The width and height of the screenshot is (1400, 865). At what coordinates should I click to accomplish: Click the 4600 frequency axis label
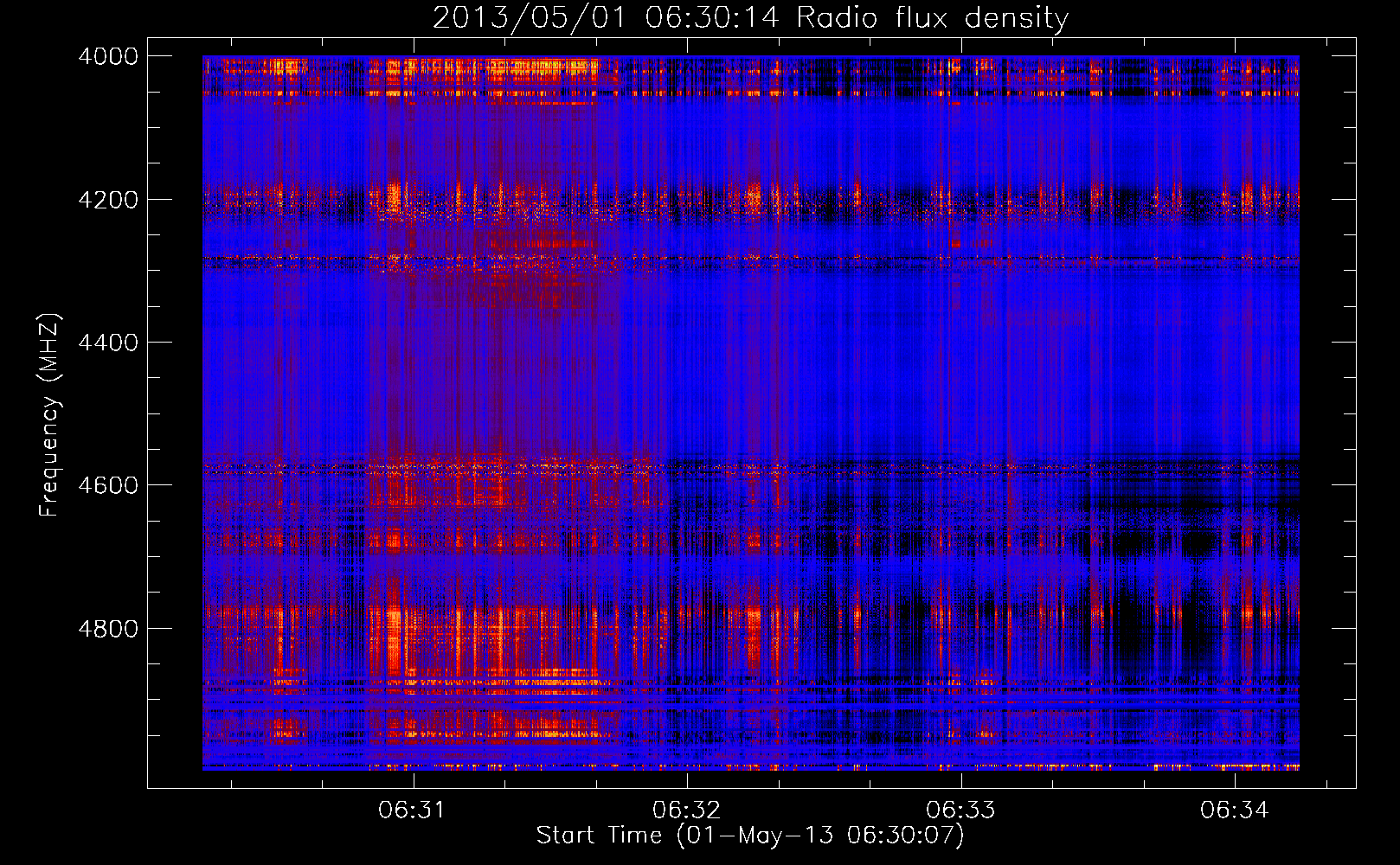coord(108,485)
